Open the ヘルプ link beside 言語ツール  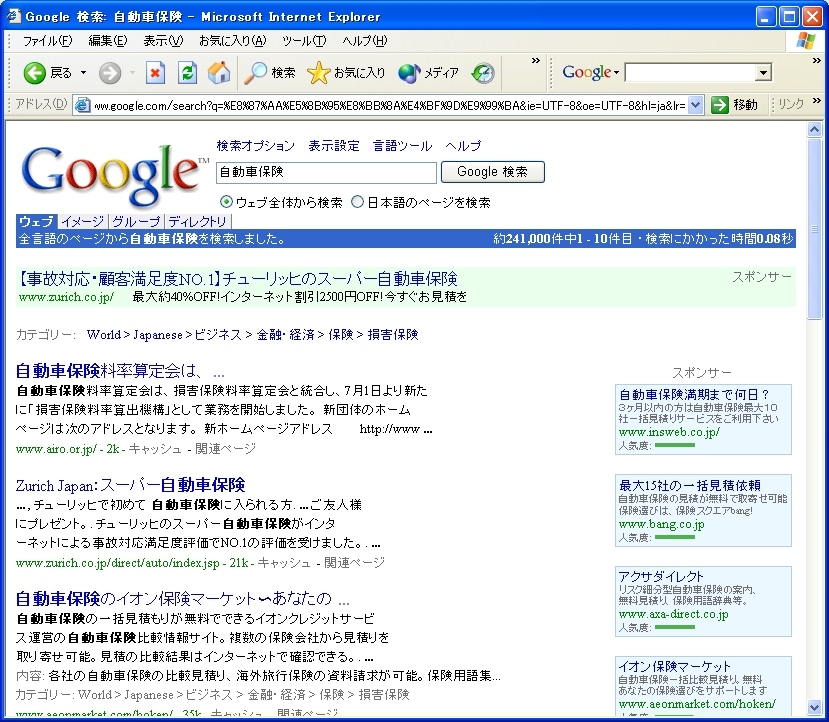tap(463, 145)
